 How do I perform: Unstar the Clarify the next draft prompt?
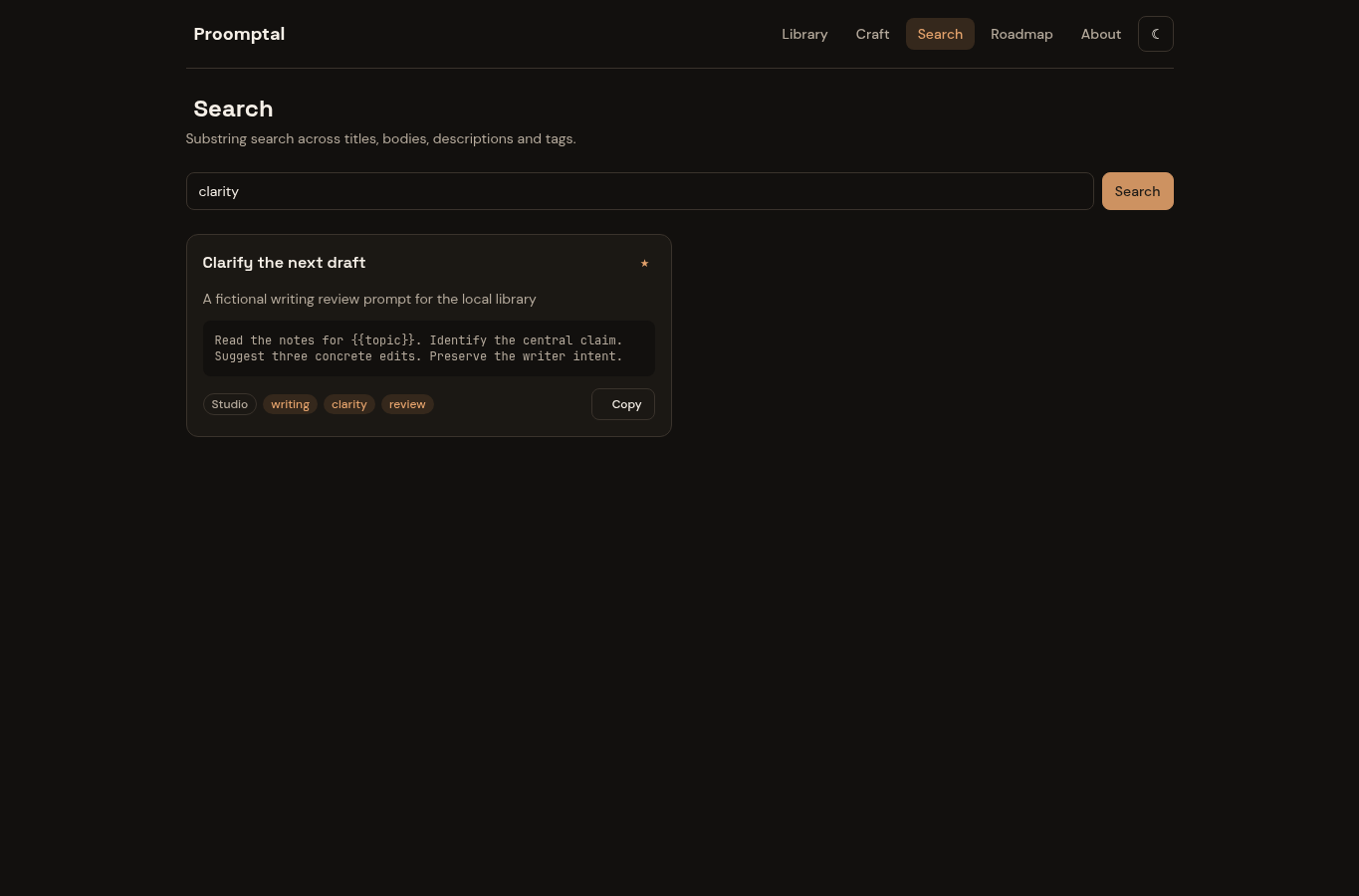point(644,263)
